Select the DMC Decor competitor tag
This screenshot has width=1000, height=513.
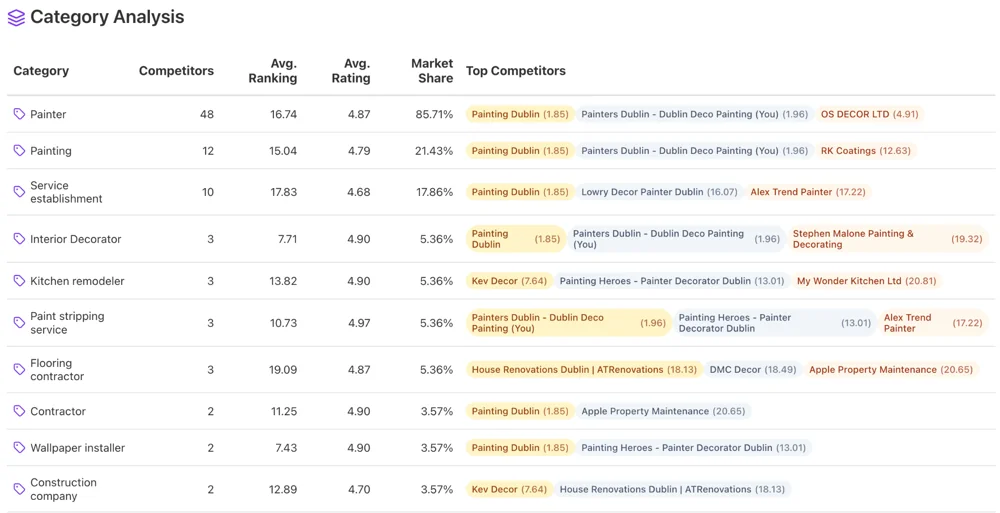752,370
